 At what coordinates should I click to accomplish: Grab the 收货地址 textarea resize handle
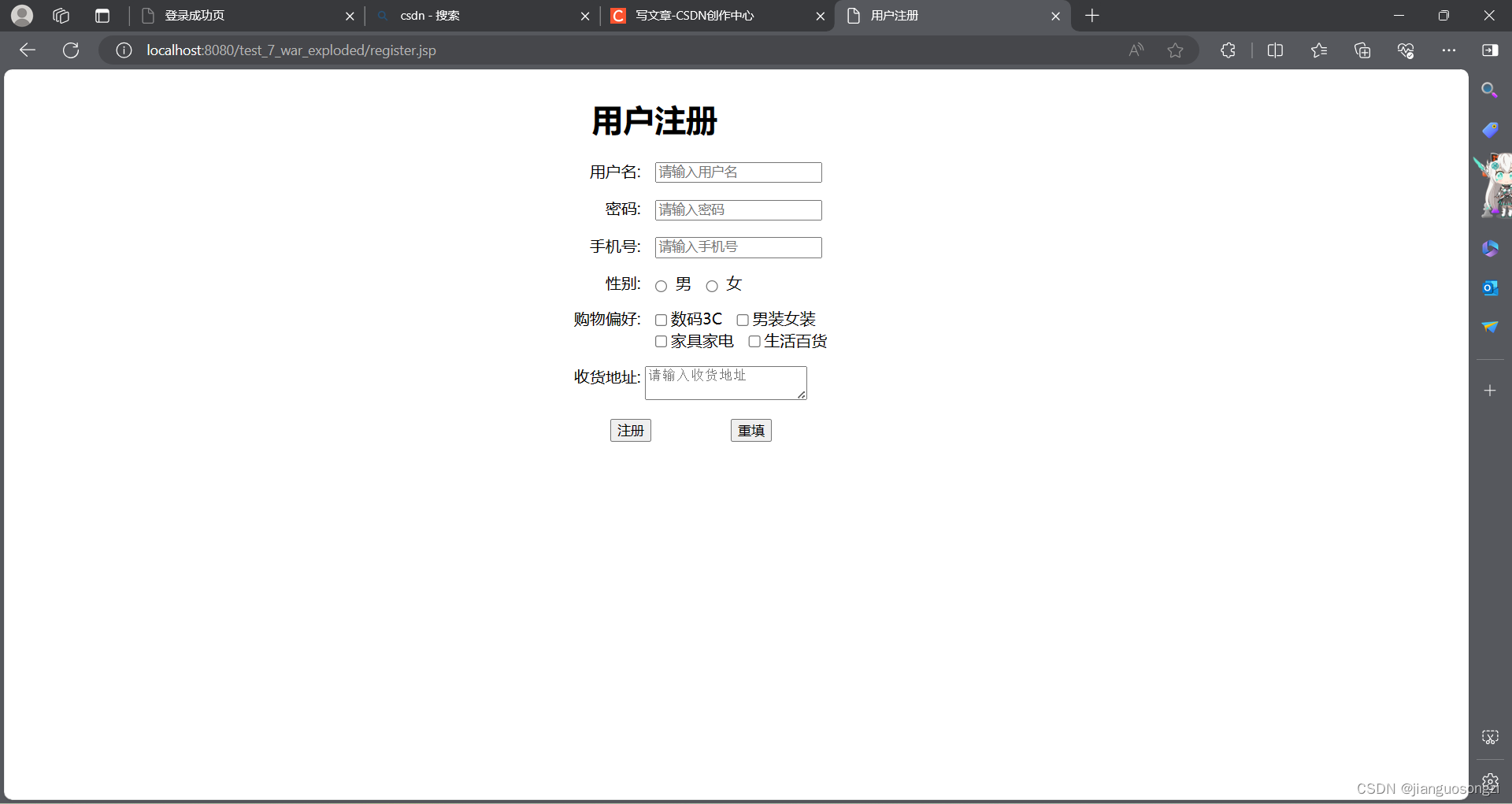coord(801,395)
